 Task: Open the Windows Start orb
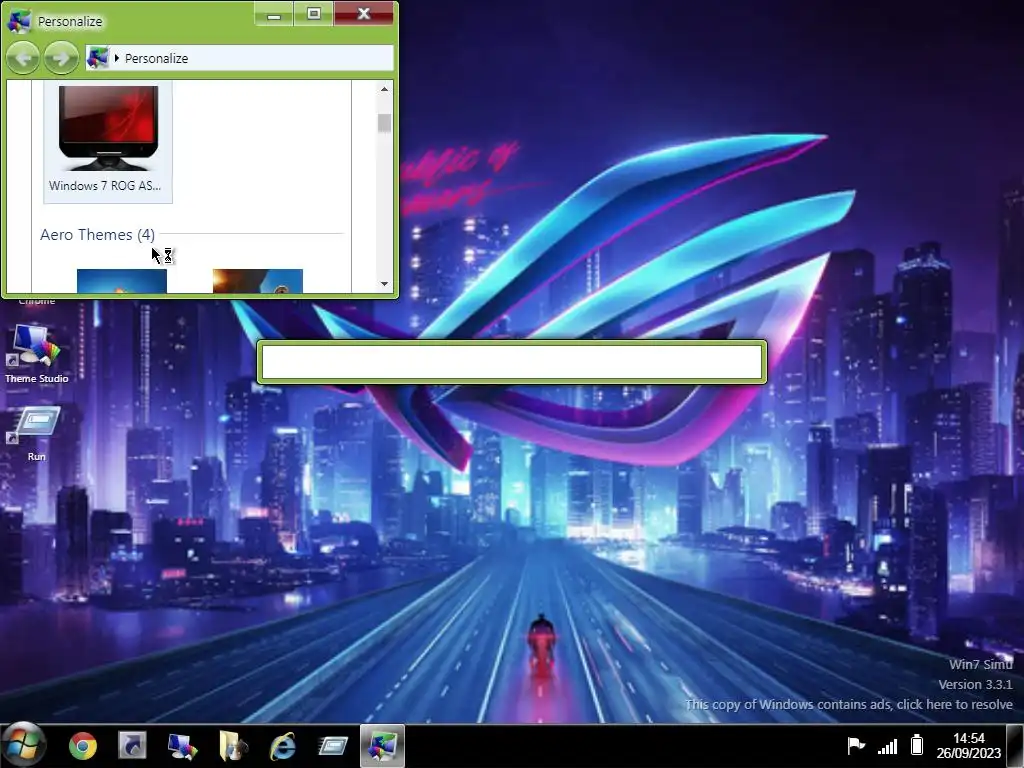pos(24,745)
